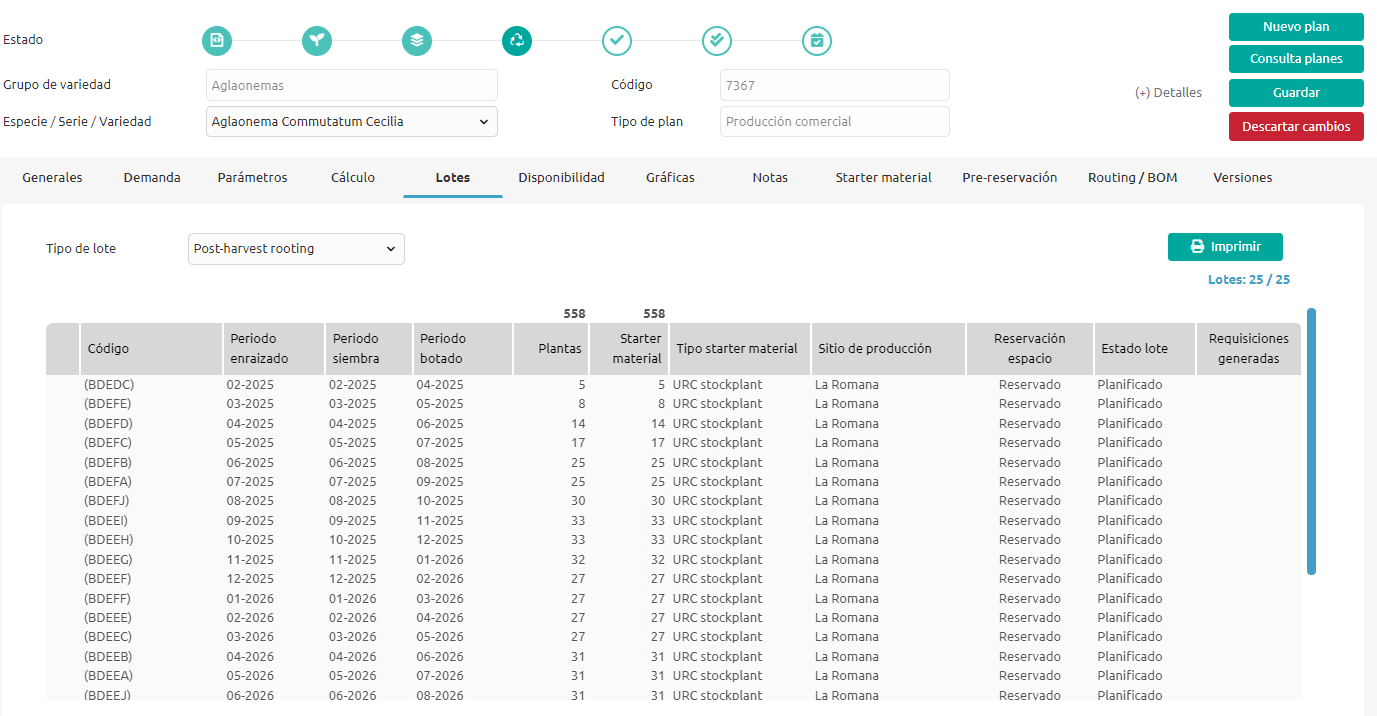
Task: Open the Parámetros tab
Action: (252, 178)
